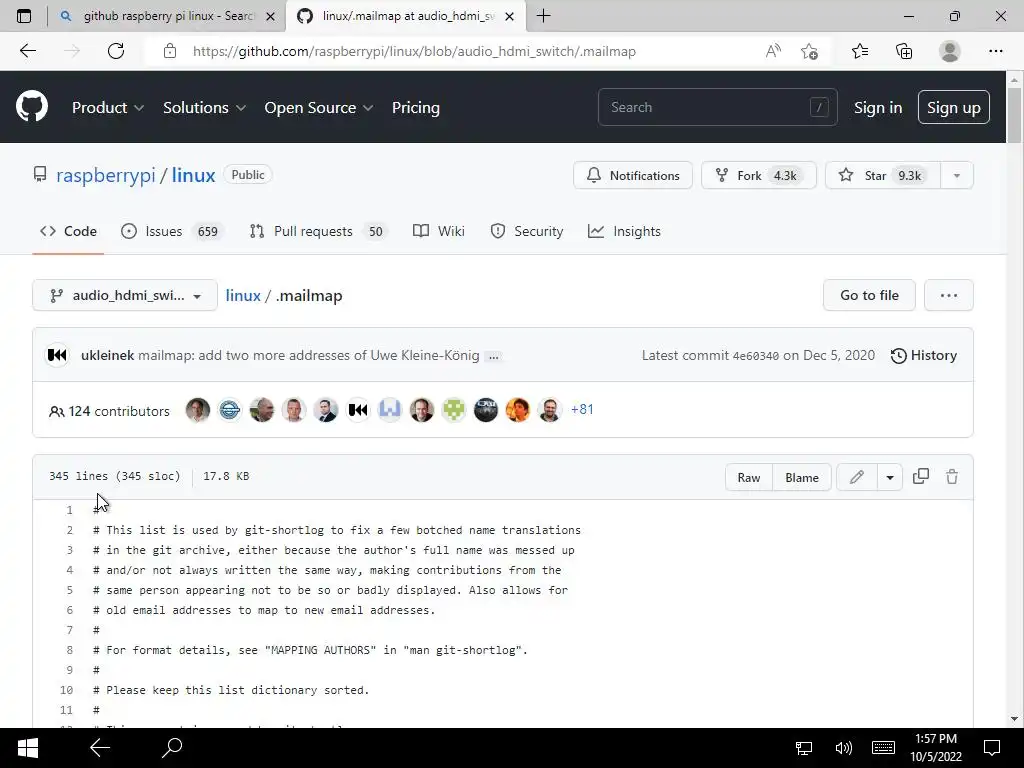Viewport: 1024px width, 768px height.
Task: View site info via the padlock icon
Action: coord(170,51)
